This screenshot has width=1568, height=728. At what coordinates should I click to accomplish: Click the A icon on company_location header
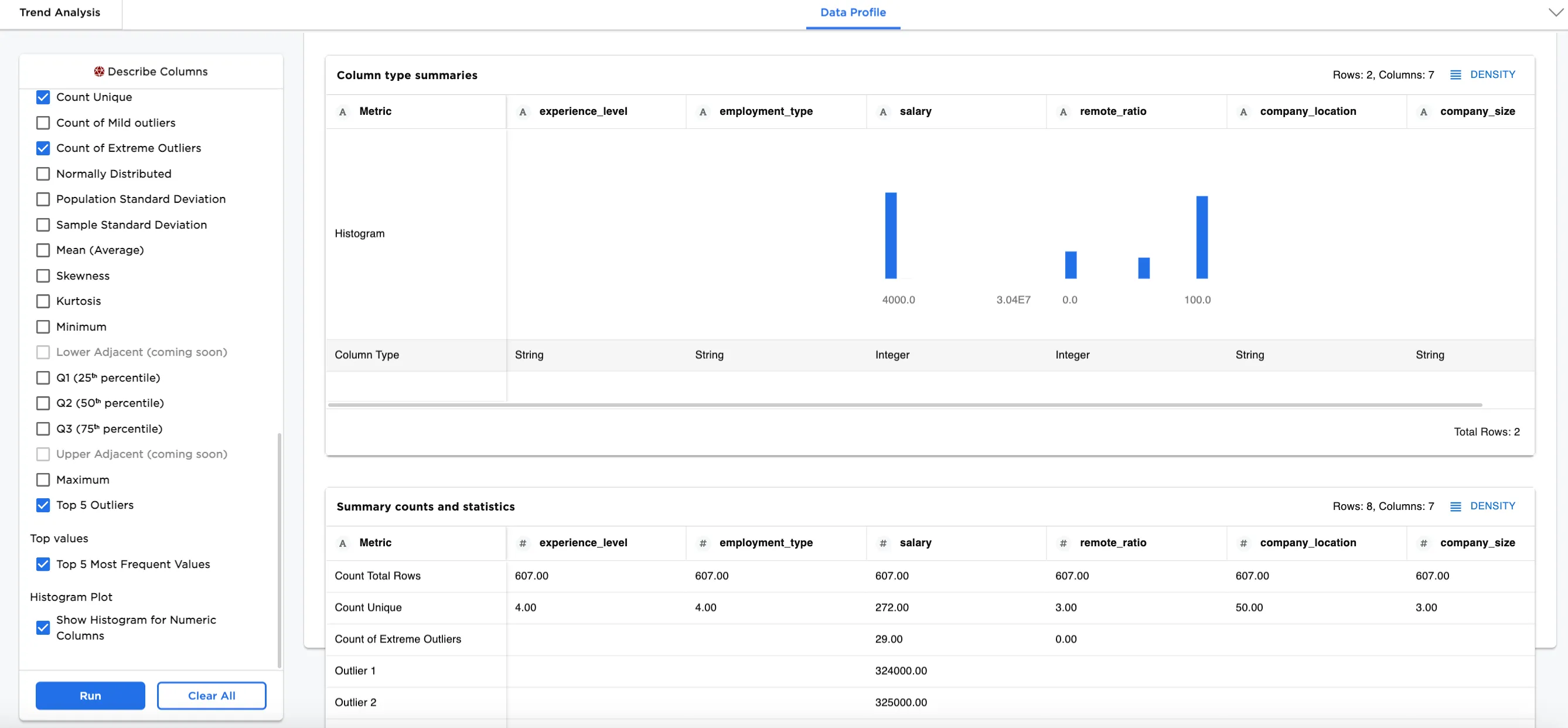click(1243, 111)
